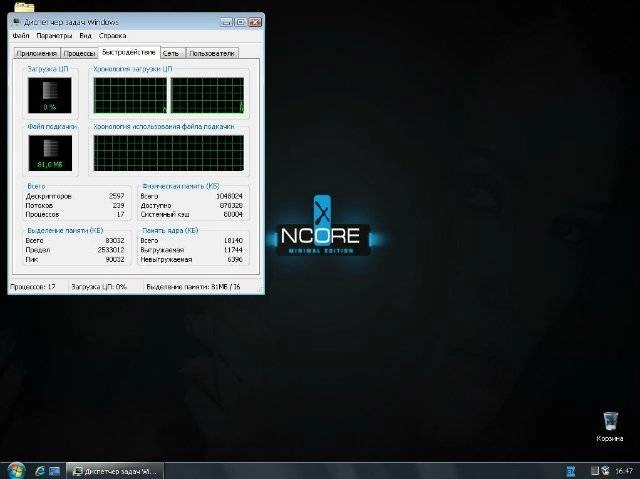Open the Файл menu
This screenshot has width=640, height=479.
(20, 36)
